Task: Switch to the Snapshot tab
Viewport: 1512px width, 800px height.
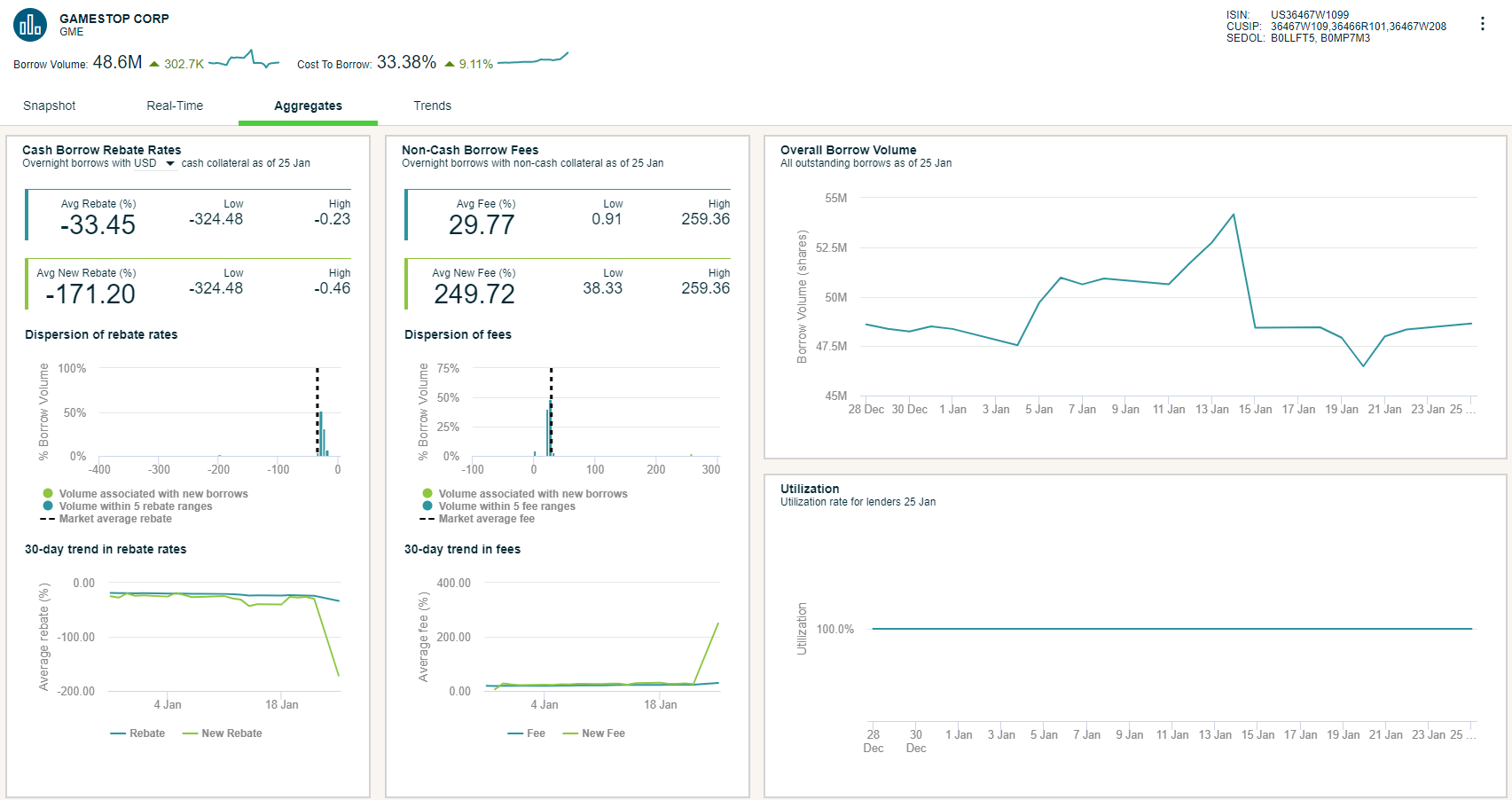Action: tap(50, 106)
